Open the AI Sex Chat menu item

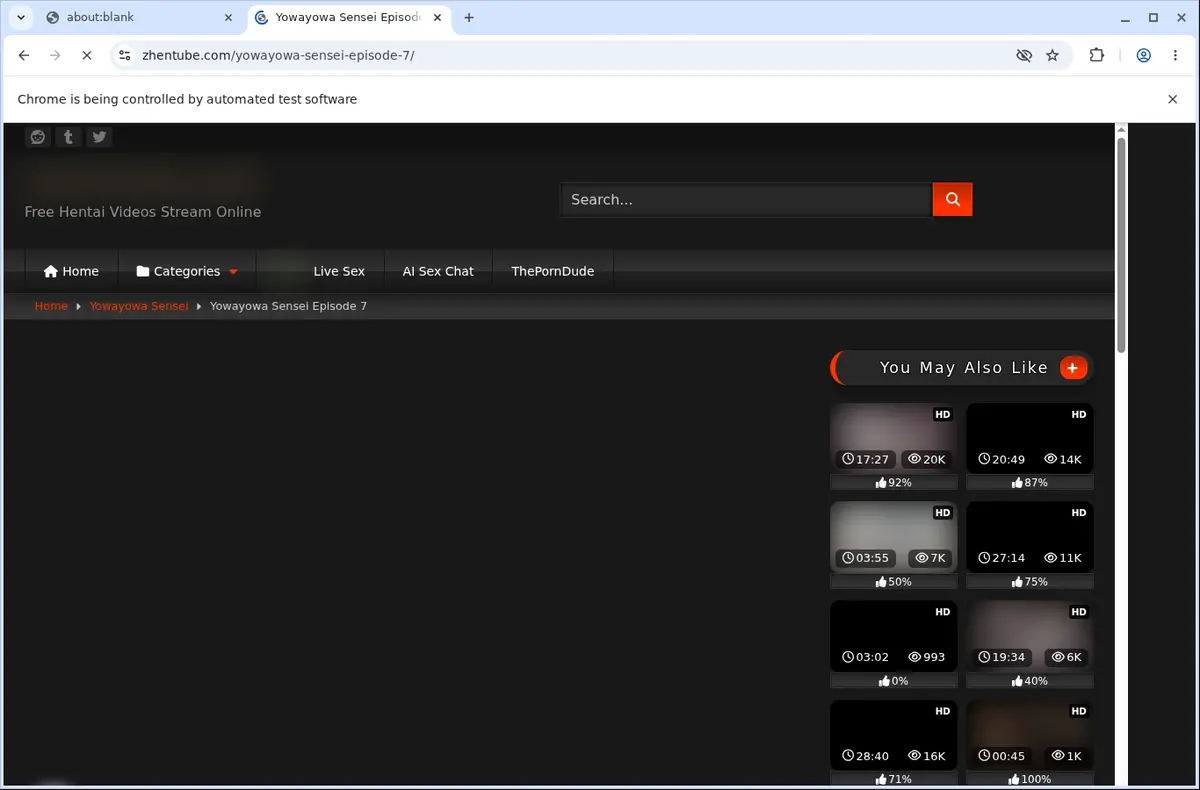pyautogui.click(x=438, y=271)
